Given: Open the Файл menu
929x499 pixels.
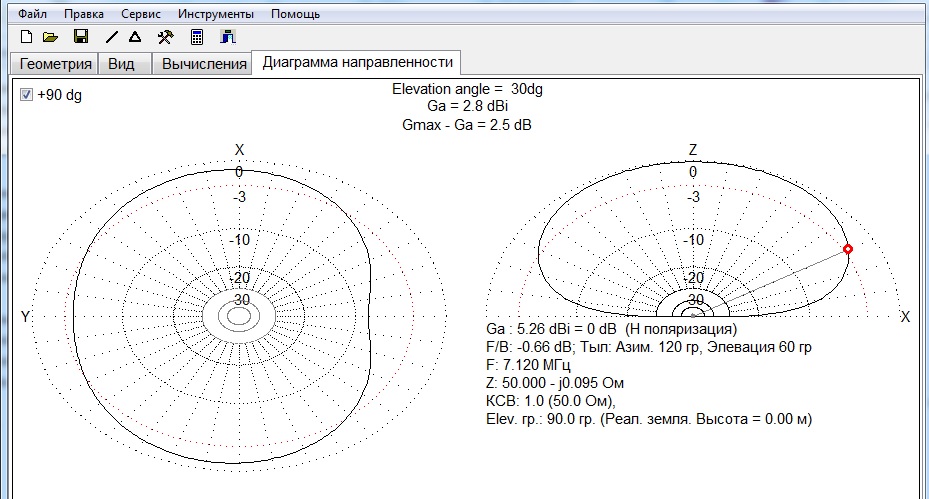Looking at the screenshot, I should [33, 14].
